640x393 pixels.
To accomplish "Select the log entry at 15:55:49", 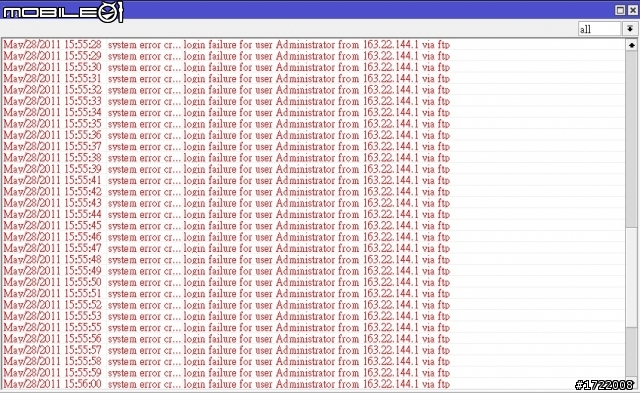I will [x=313, y=271].
